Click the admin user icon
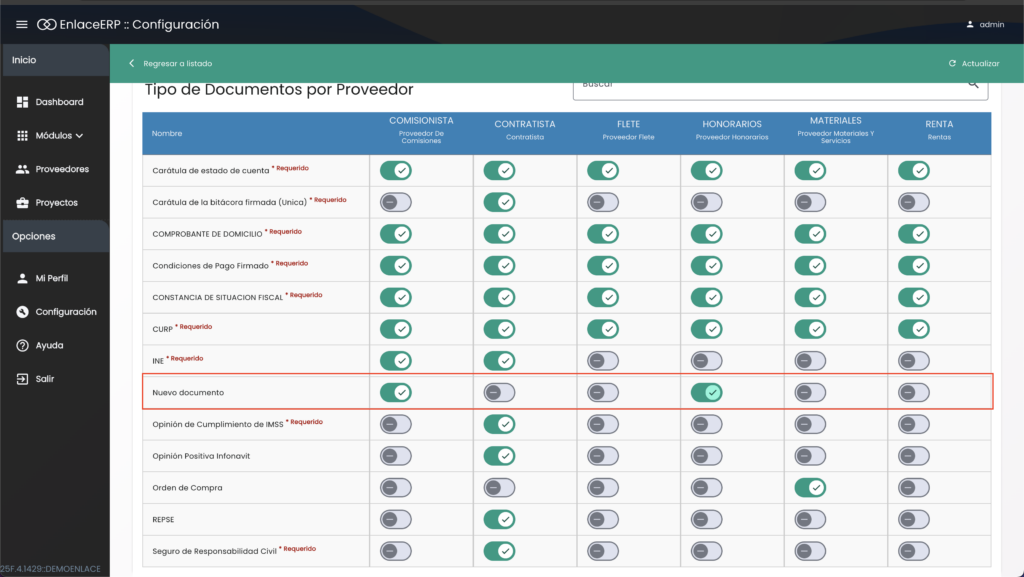Image resolution: width=1024 pixels, height=577 pixels. click(x=970, y=24)
